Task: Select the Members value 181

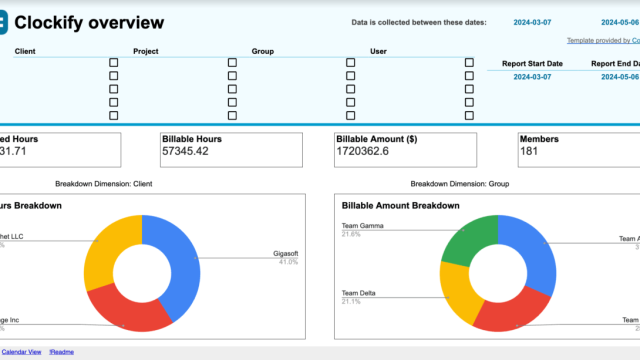Action: coord(529,151)
